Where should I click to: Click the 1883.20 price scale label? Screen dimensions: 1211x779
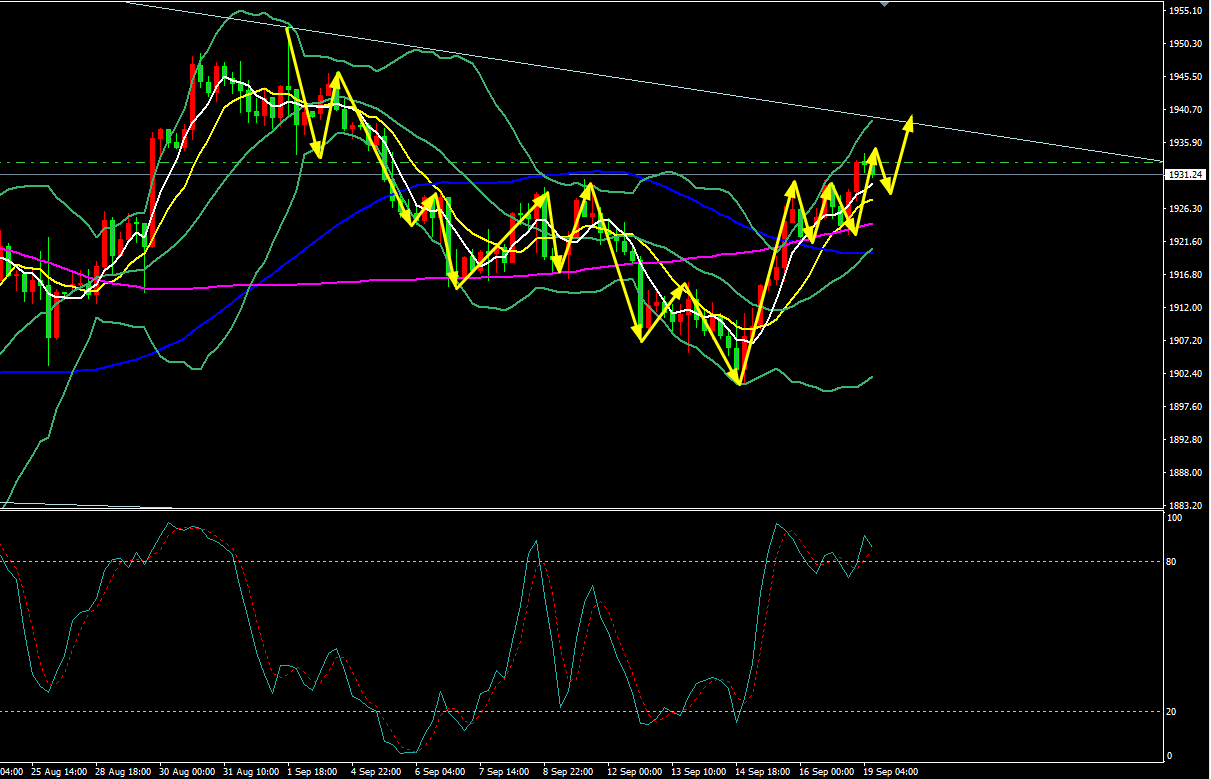(1184, 505)
